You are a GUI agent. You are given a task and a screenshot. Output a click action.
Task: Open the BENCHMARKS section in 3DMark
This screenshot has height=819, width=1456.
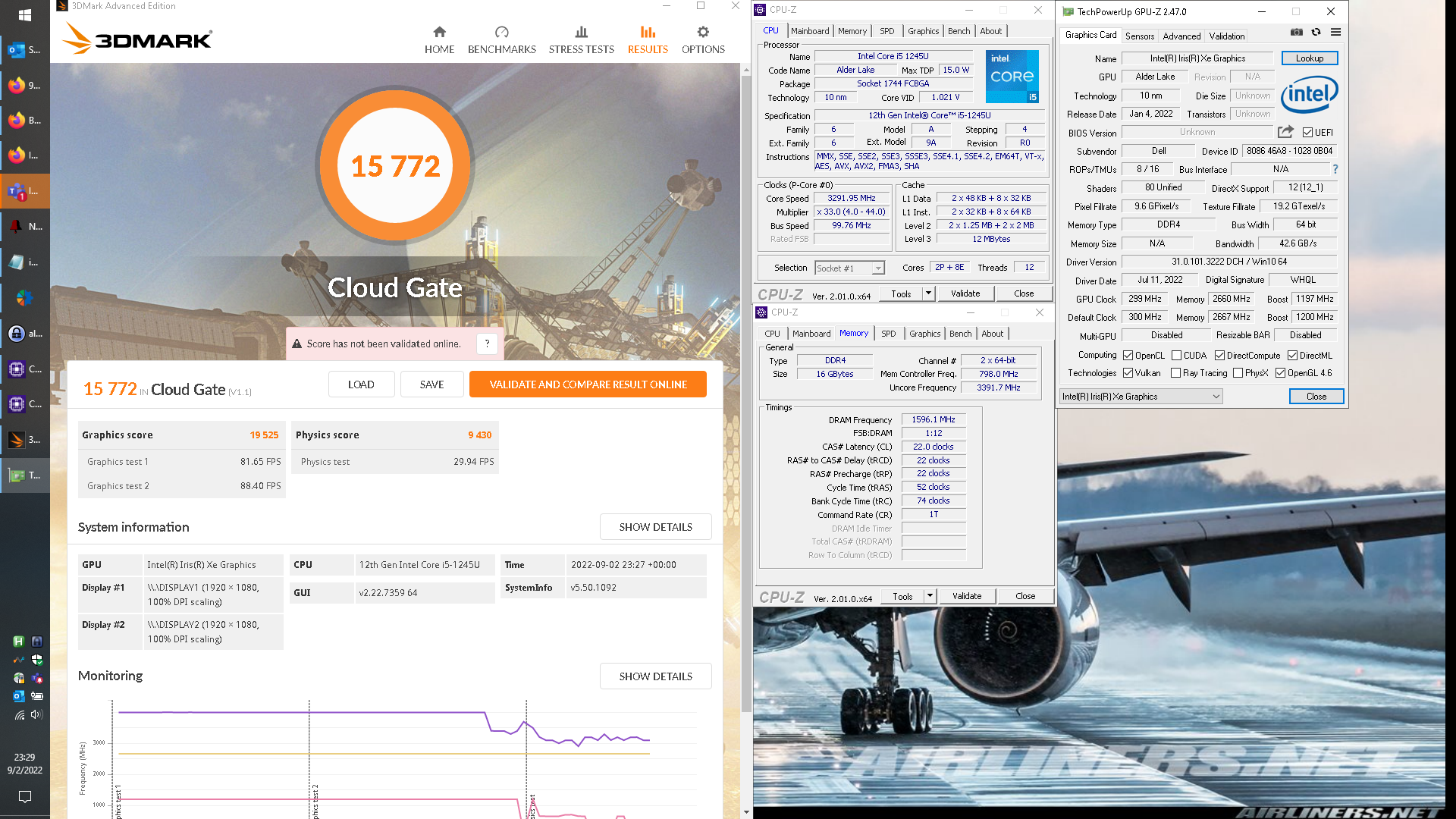(x=501, y=40)
